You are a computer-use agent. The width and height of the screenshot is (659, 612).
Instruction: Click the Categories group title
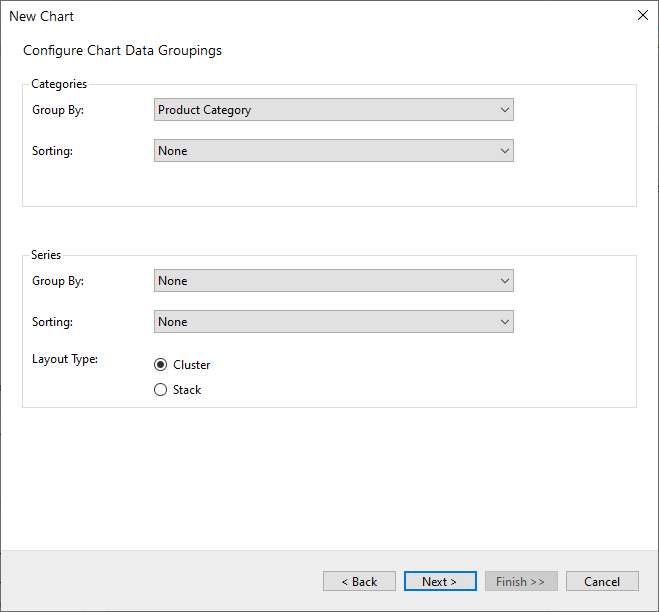(x=59, y=84)
